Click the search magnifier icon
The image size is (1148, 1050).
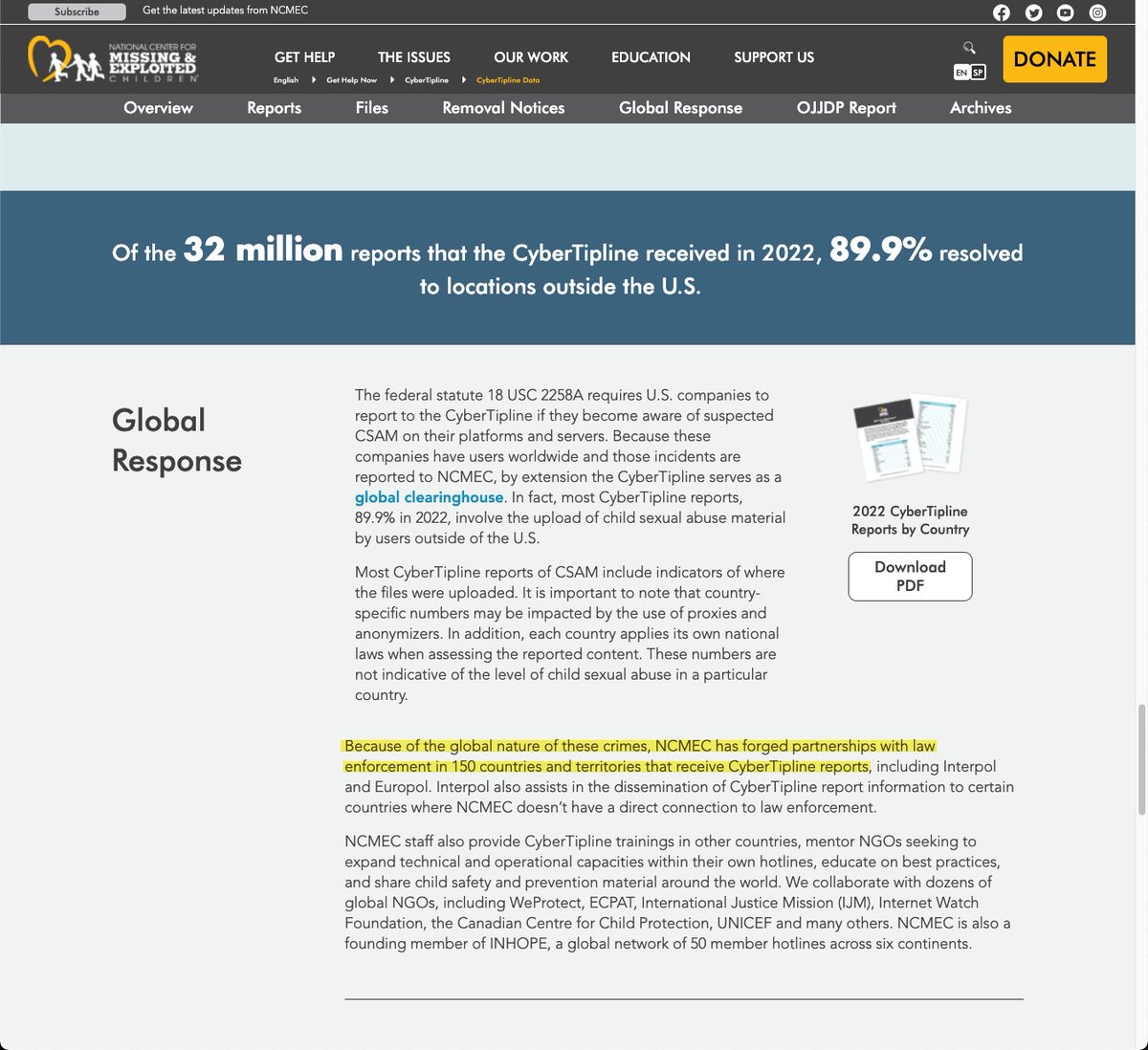(x=969, y=47)
